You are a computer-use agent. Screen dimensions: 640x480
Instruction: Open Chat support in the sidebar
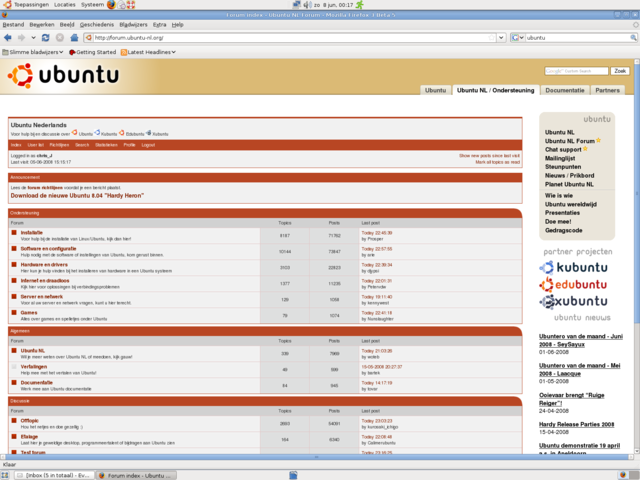click(x=563, y=149)
